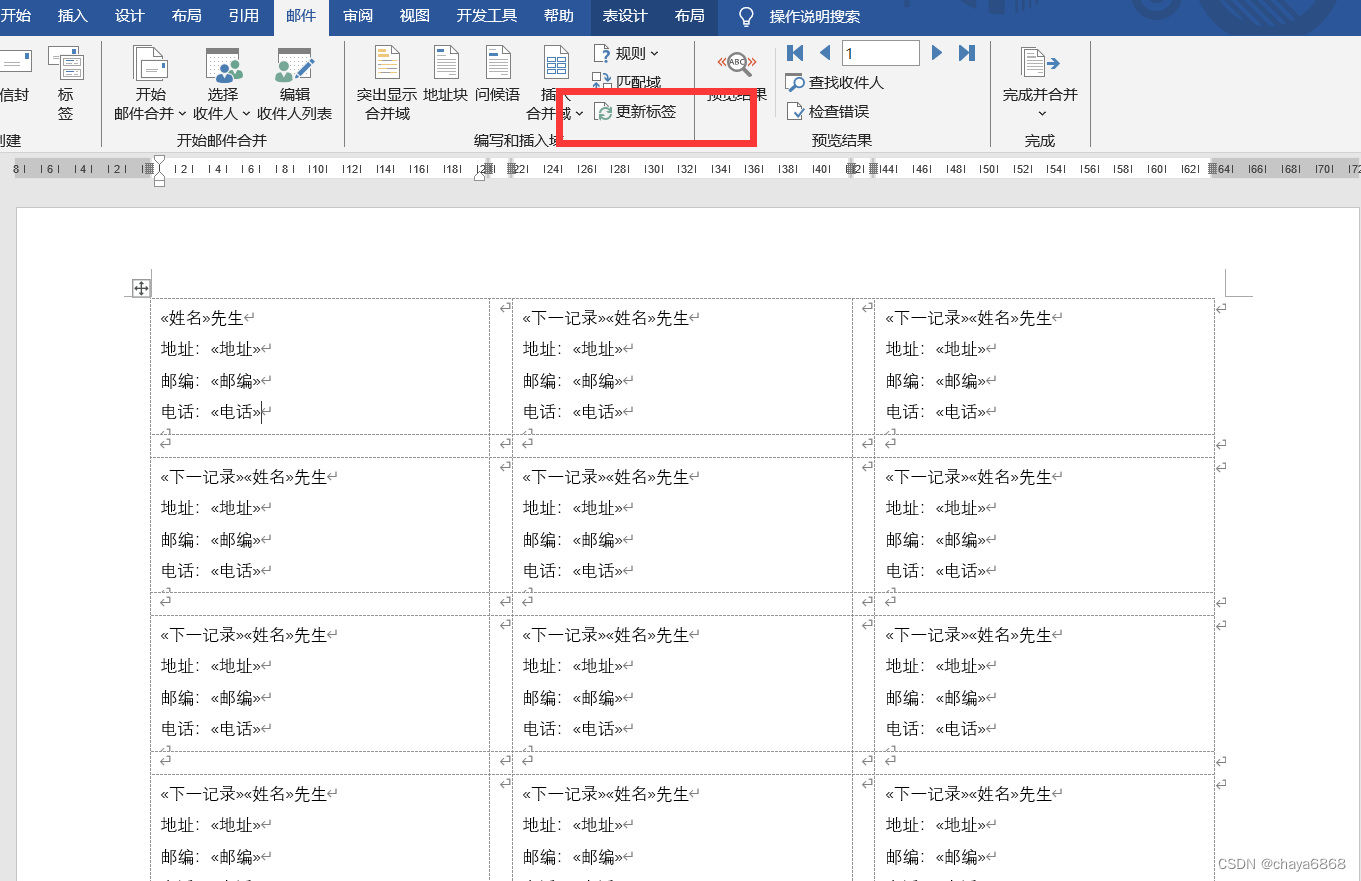Switch to the Insert (插入) tab
This screenshot has width=1361, height=881.
coord(73,16)
